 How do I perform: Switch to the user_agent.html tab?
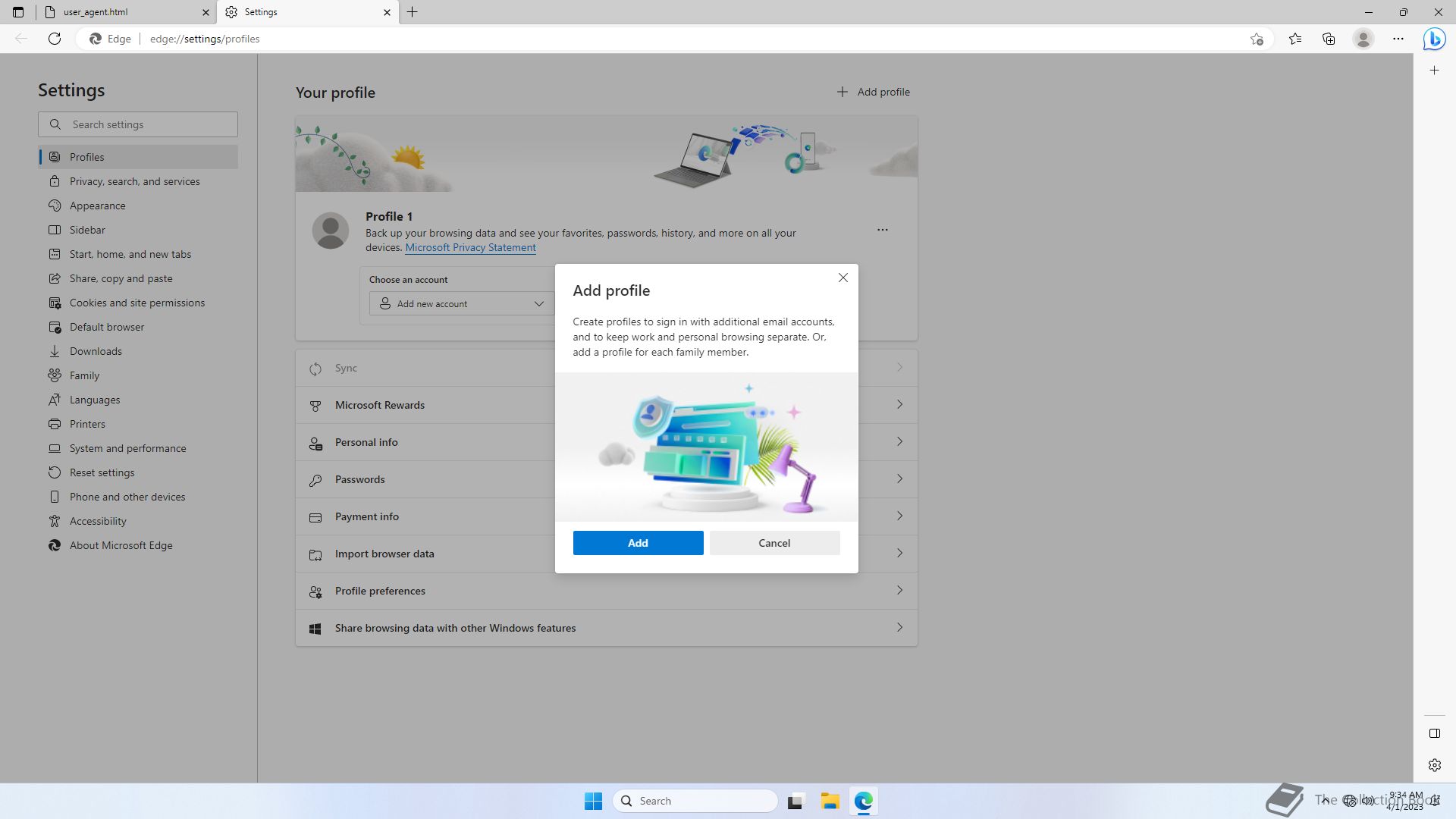125,12
